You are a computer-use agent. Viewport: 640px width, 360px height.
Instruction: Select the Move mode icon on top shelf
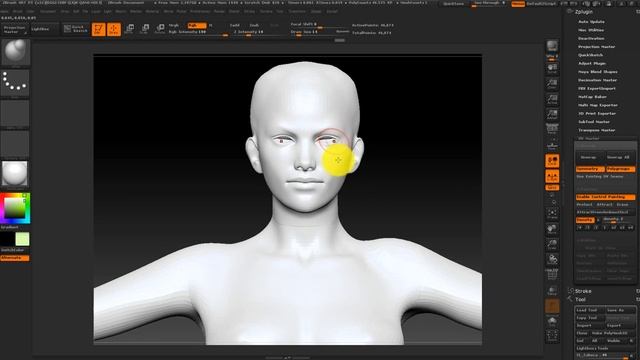click(130, 29)
